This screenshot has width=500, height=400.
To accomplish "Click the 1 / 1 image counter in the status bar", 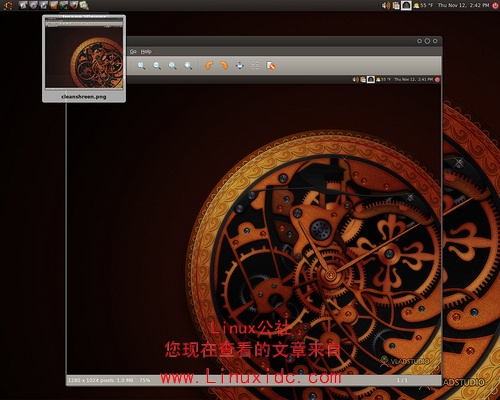I will [x=402, y=380].
